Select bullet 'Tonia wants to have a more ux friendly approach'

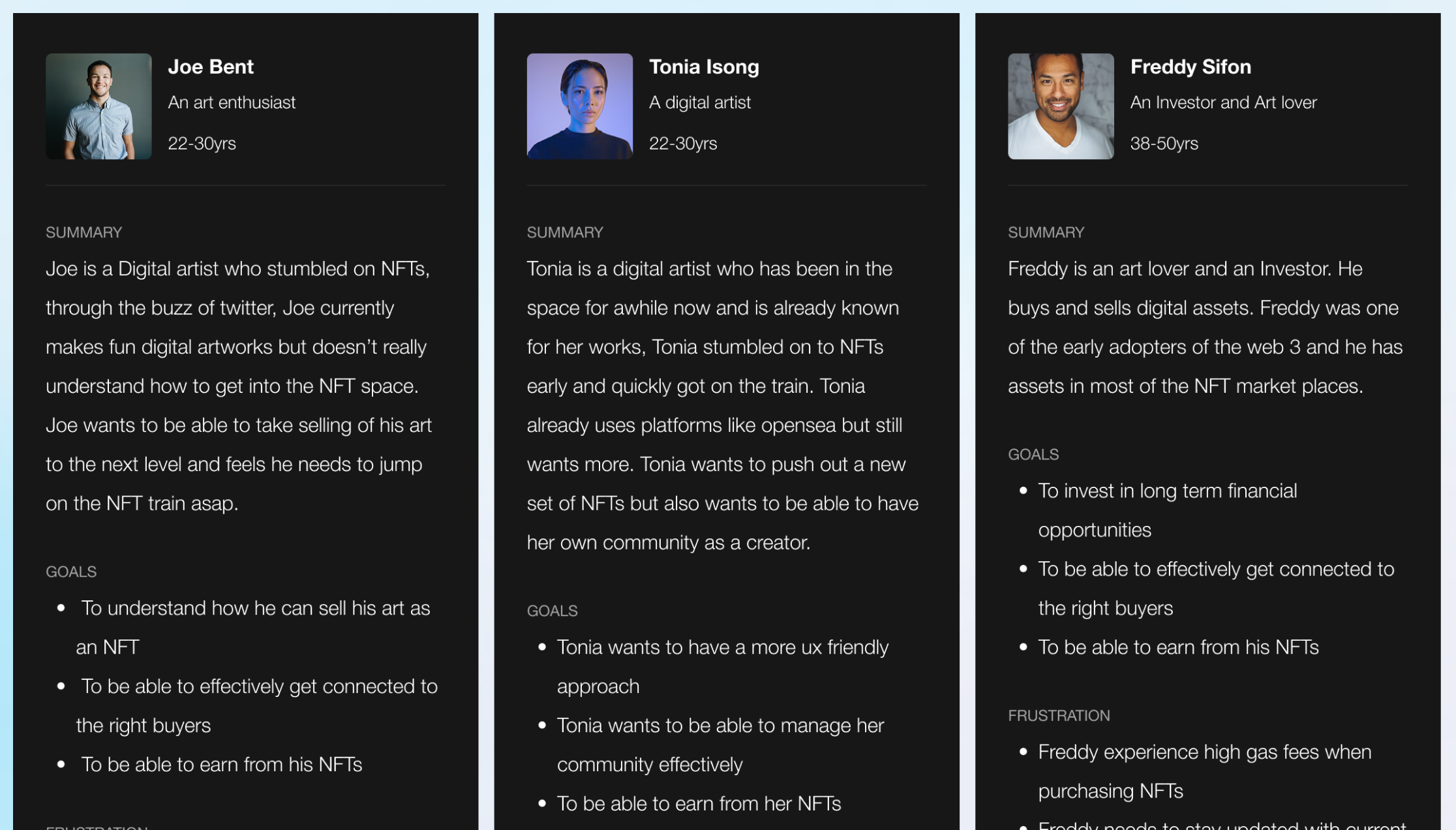722,666
